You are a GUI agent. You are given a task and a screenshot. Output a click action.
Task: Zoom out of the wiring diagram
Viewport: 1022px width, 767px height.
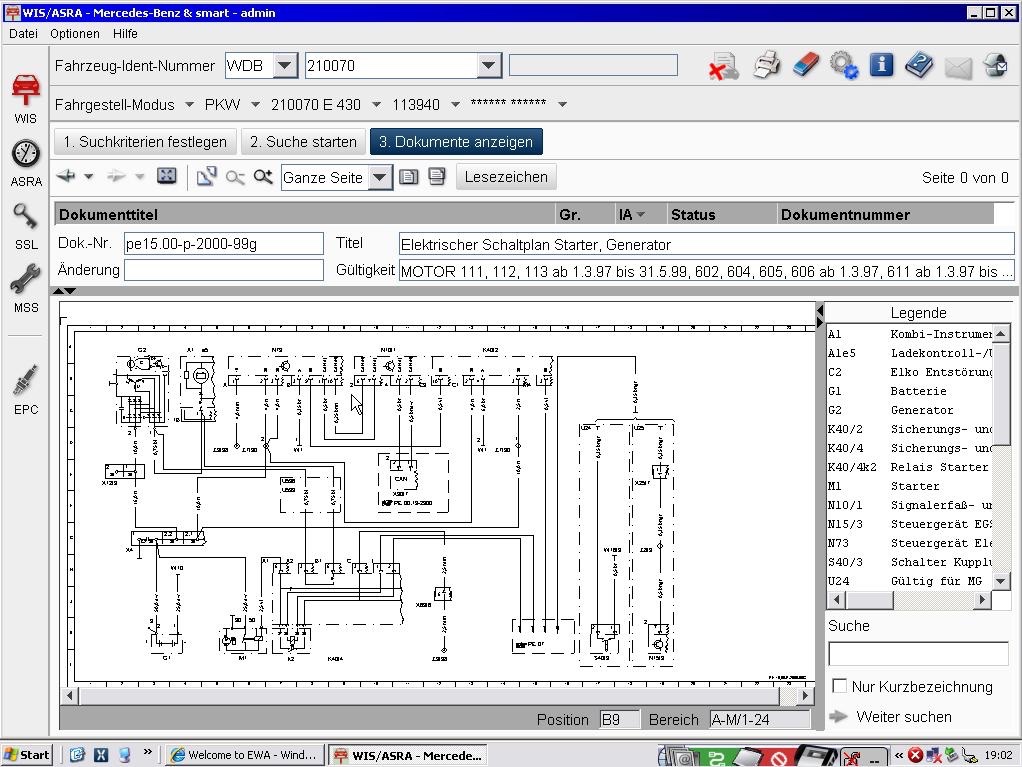pyautogui.click(x=235, y=177)
